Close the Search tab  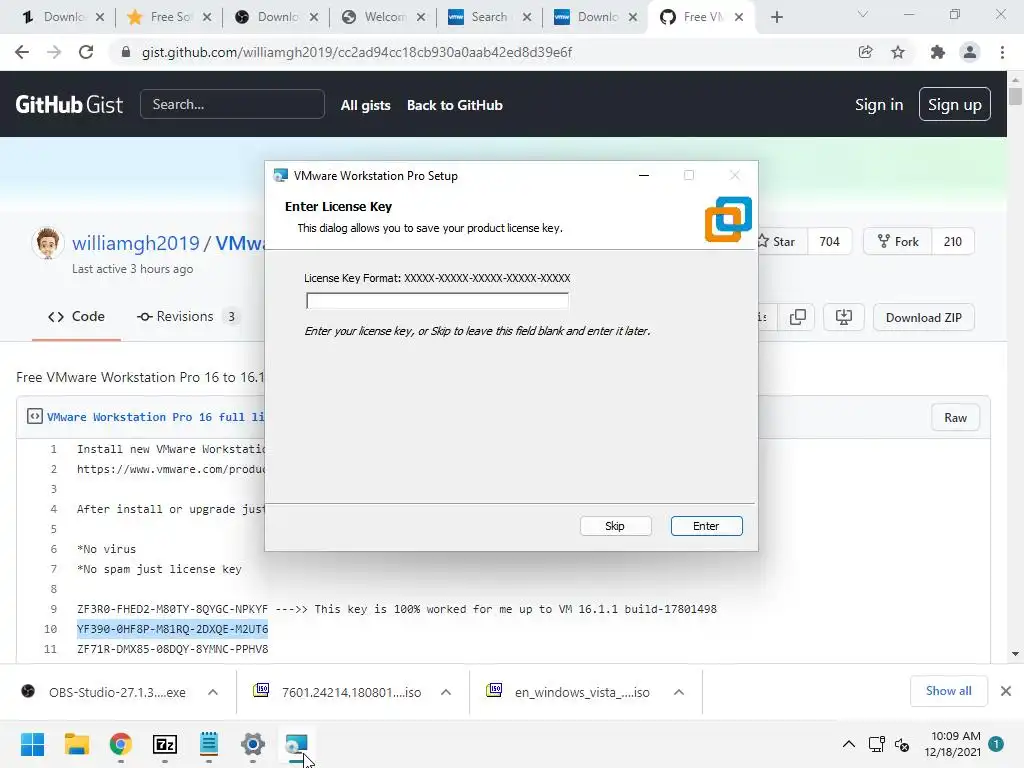click(x=527, y=17)
